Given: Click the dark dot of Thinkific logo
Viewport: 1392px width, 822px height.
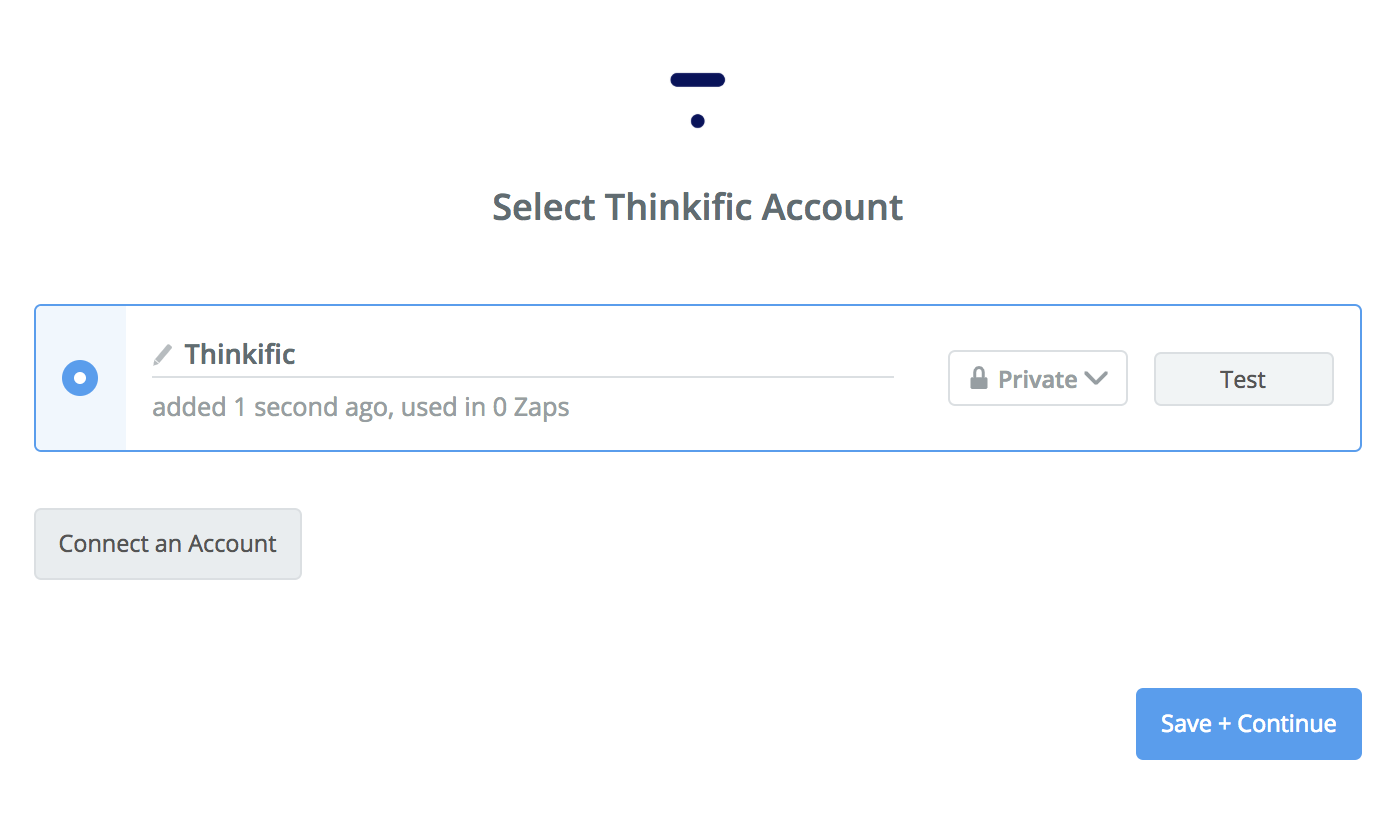Looking at the screenshot, I should click(x=697, y=121).
